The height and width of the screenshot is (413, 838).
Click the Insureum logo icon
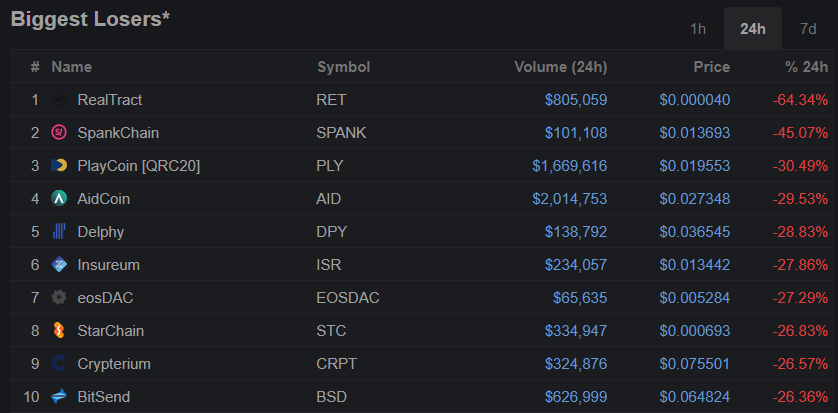click(60, 265)
